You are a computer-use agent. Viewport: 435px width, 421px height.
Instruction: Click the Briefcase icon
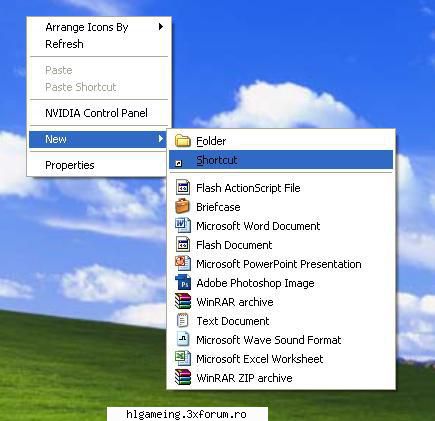click(182, 206)
